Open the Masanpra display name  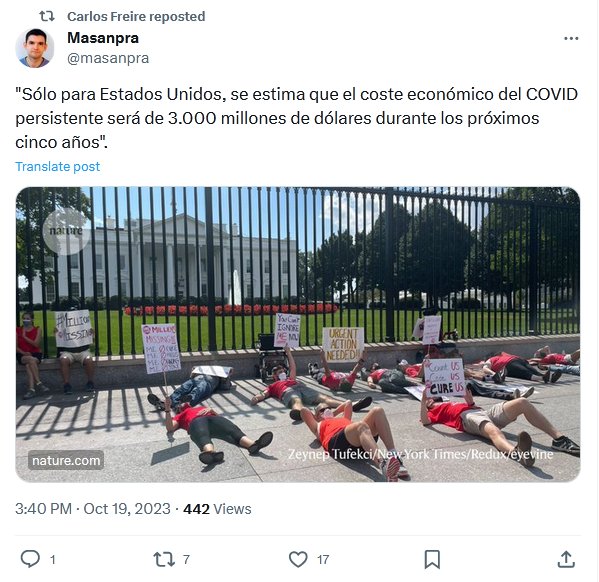click(x=103, y=38)
